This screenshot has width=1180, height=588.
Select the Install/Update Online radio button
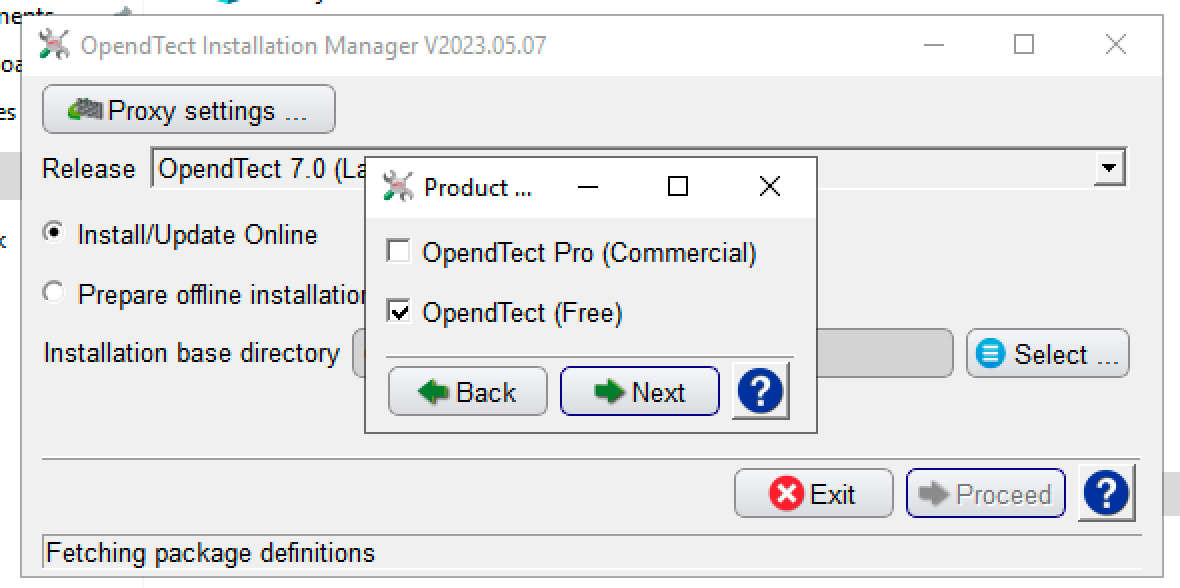pos(54,234)
